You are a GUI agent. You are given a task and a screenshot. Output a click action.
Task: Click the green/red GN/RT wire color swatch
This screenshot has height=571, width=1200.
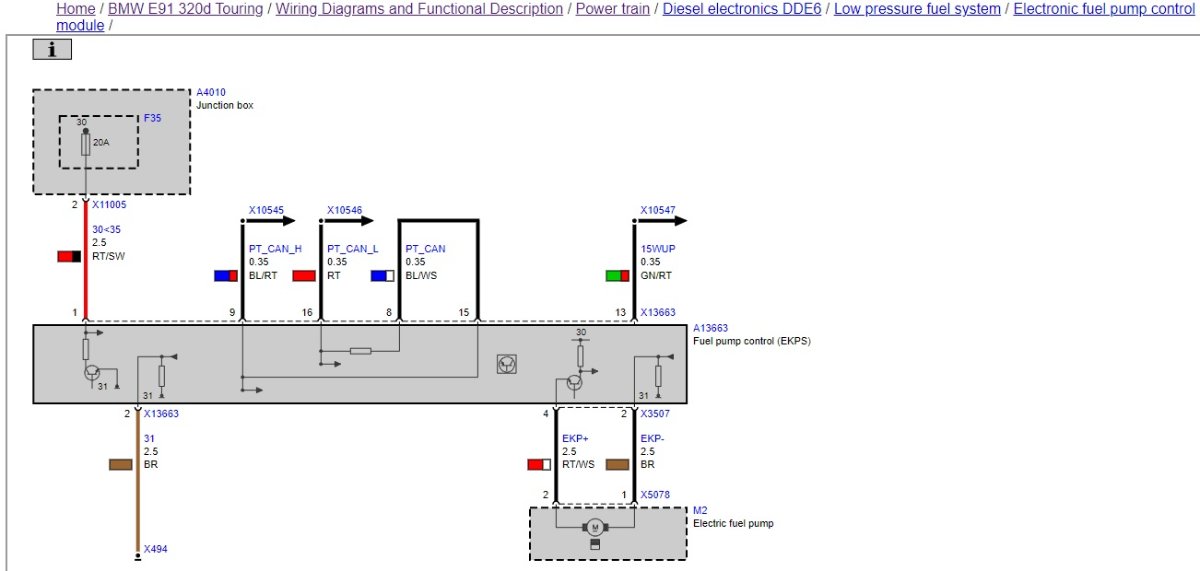617,276
